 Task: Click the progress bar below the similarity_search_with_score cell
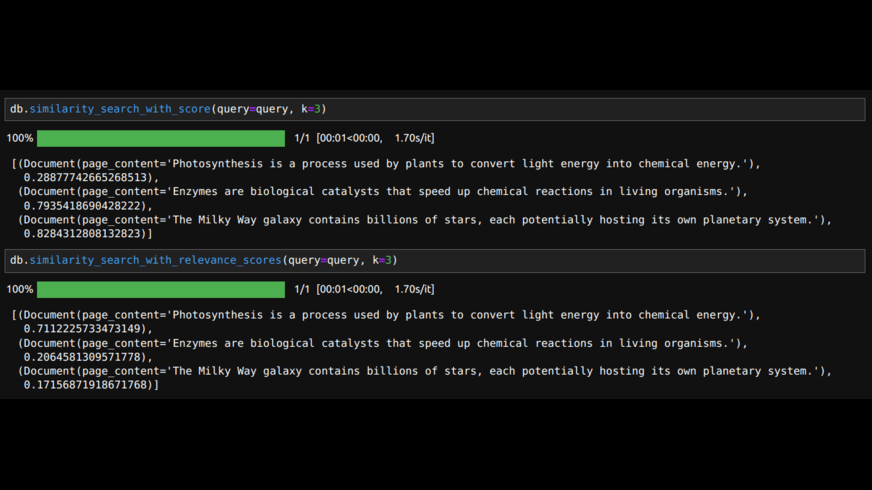tap(161, 138)
